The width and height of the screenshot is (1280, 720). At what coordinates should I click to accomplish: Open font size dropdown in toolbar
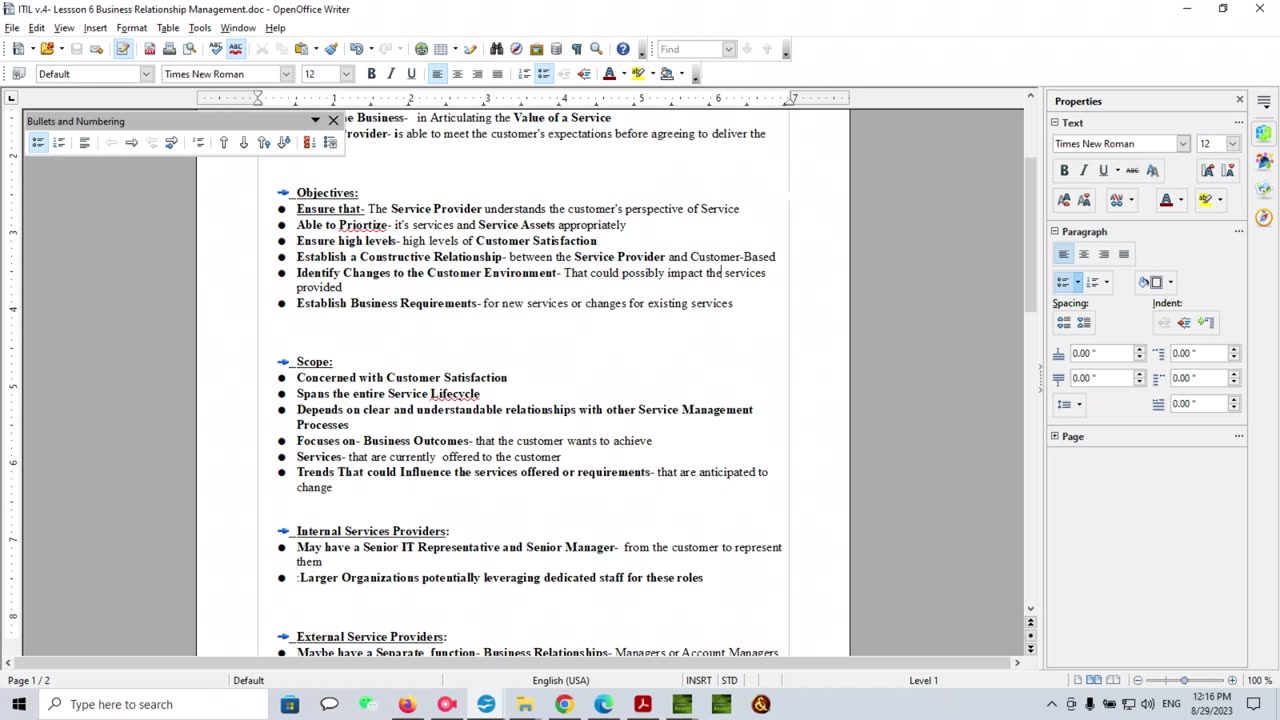(346, 73)
